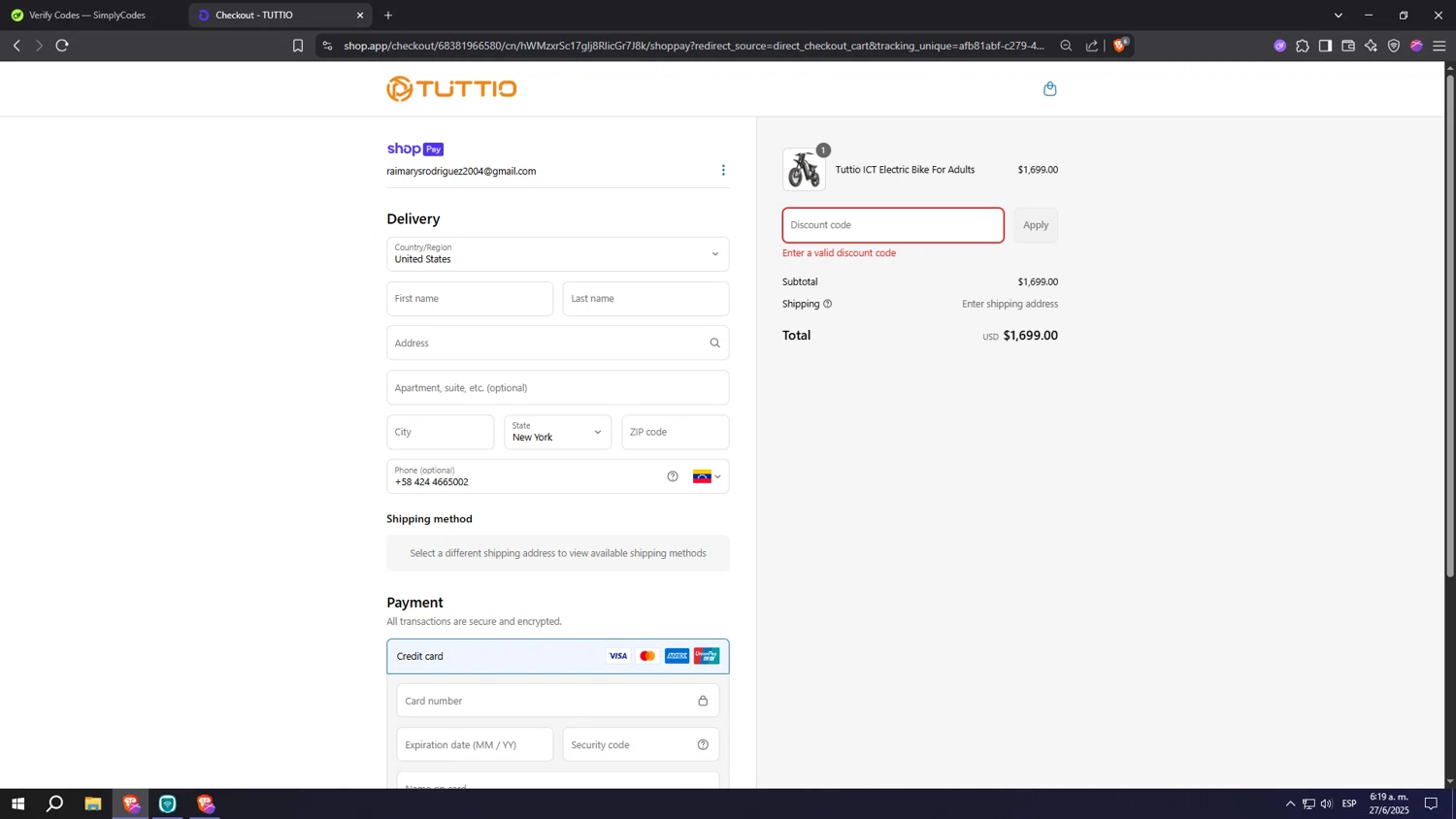Open browser extensions puzzle icon
This screenshot has width=1456, height=819.
pyautogui.click(x=1303, y=46)
